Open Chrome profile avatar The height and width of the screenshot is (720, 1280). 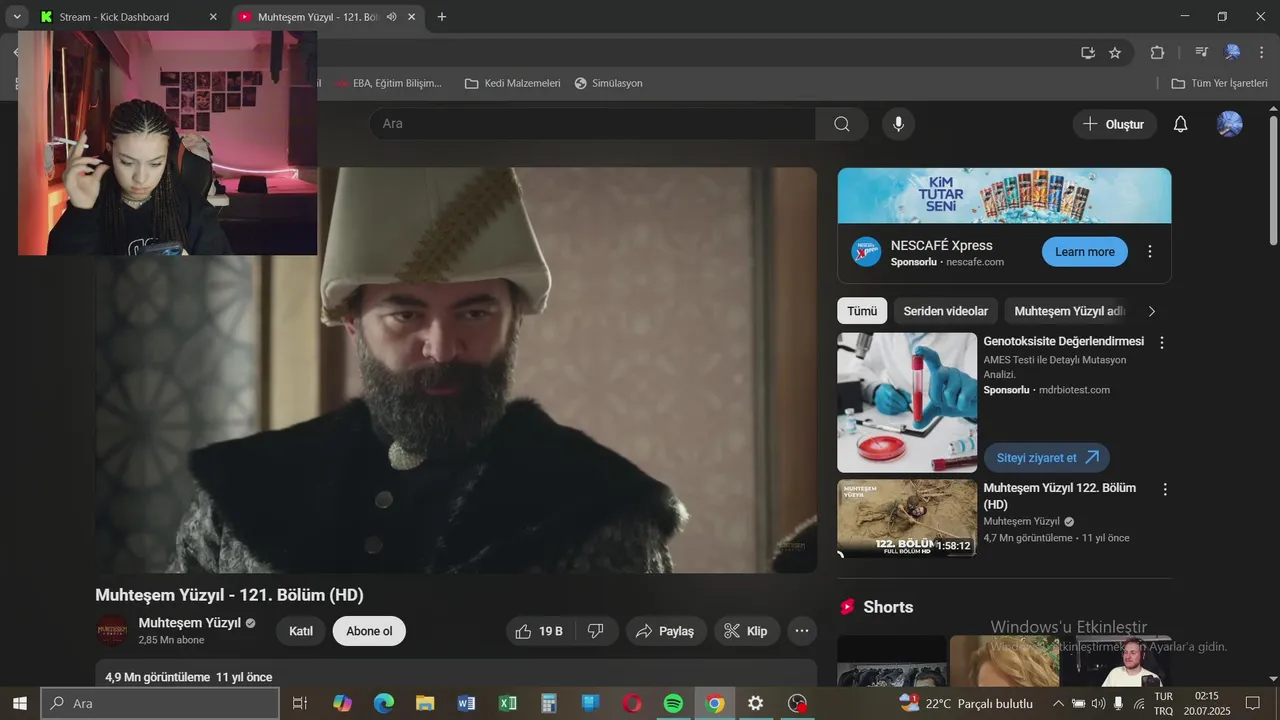tap(1232, 53)
